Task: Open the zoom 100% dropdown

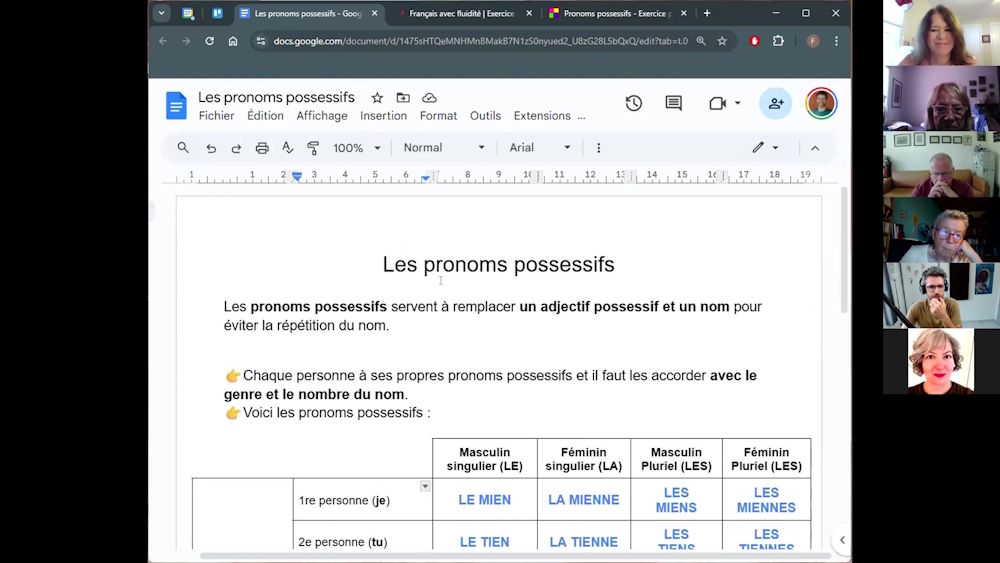Action: (x=356, y=148)
